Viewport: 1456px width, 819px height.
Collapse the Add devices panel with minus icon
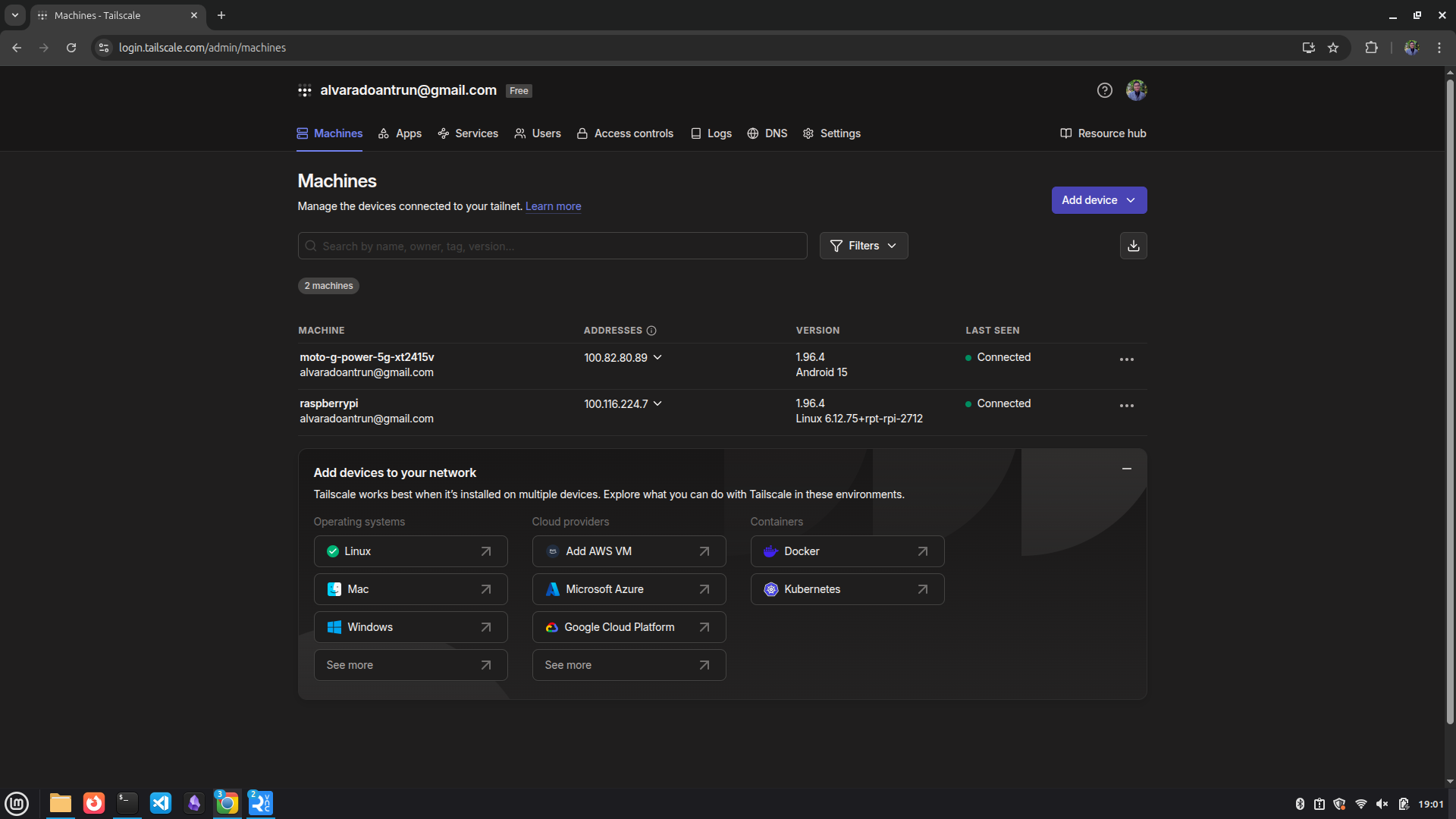(1127, 469)
